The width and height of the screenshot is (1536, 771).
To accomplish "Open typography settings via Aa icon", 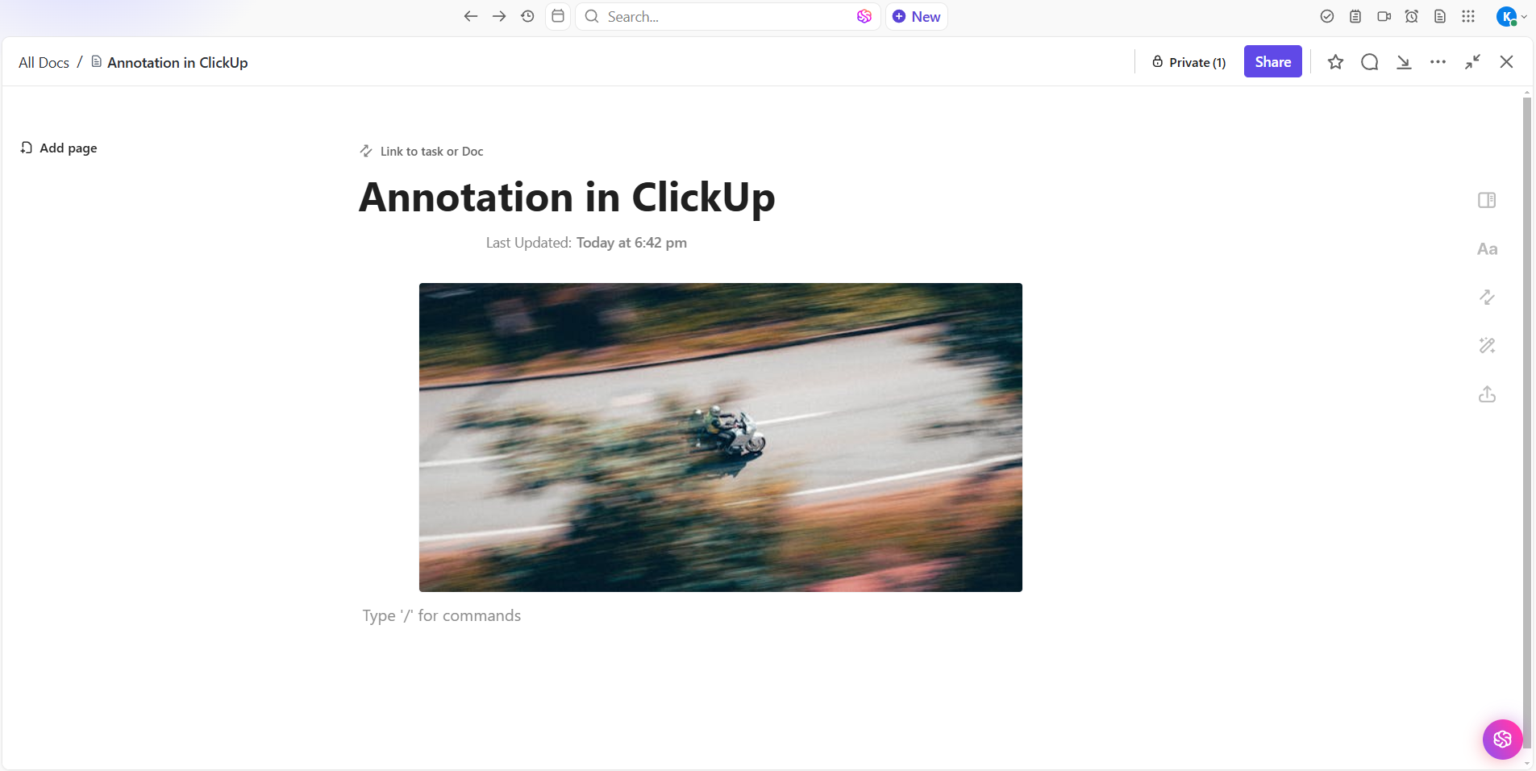I will coord(1487,248).
